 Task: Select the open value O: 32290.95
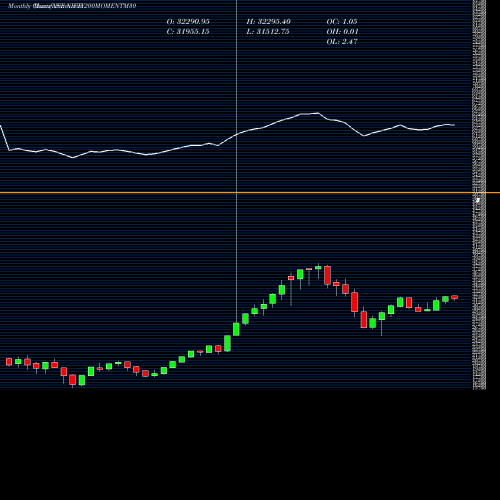click(x=188, y=22)
